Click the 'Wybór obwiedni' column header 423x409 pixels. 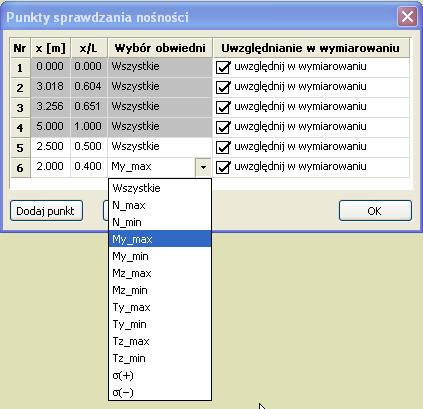click(160, 48)
